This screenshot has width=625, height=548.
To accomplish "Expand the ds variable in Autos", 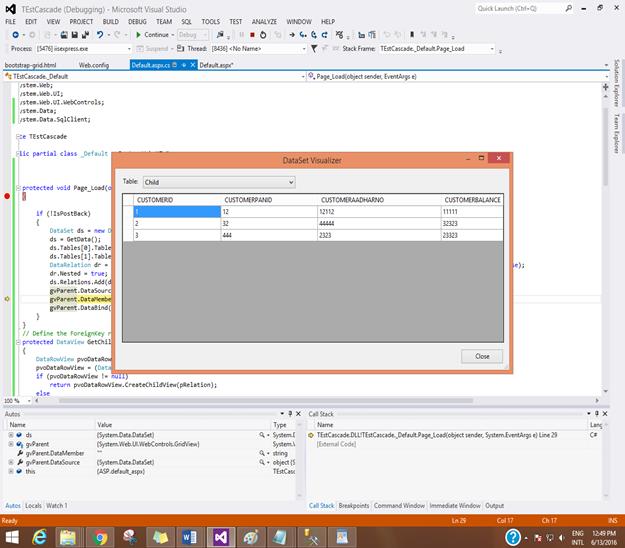I will click(11, 435).
